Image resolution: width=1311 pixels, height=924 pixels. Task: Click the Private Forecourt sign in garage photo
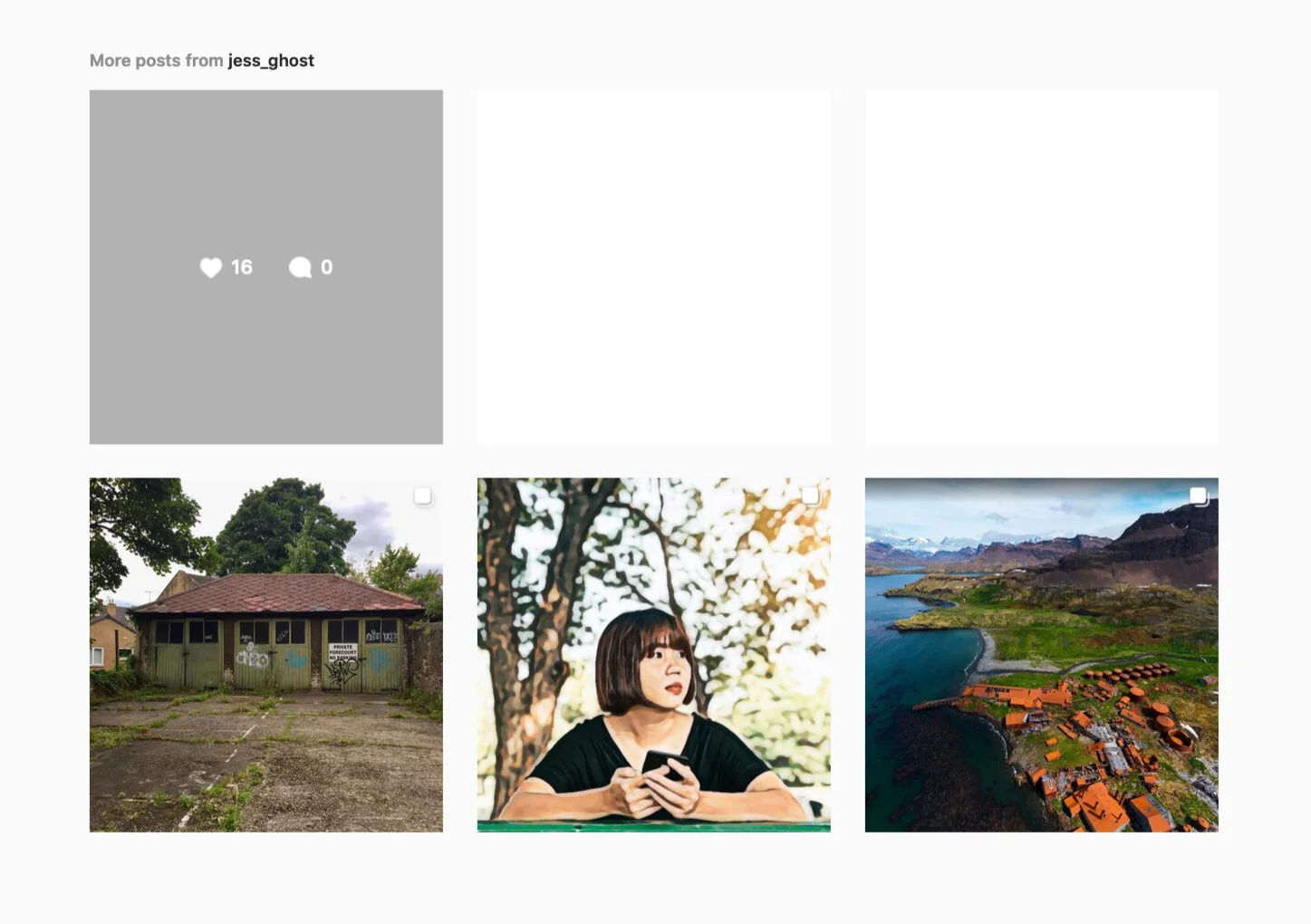[x=342, y=651]
